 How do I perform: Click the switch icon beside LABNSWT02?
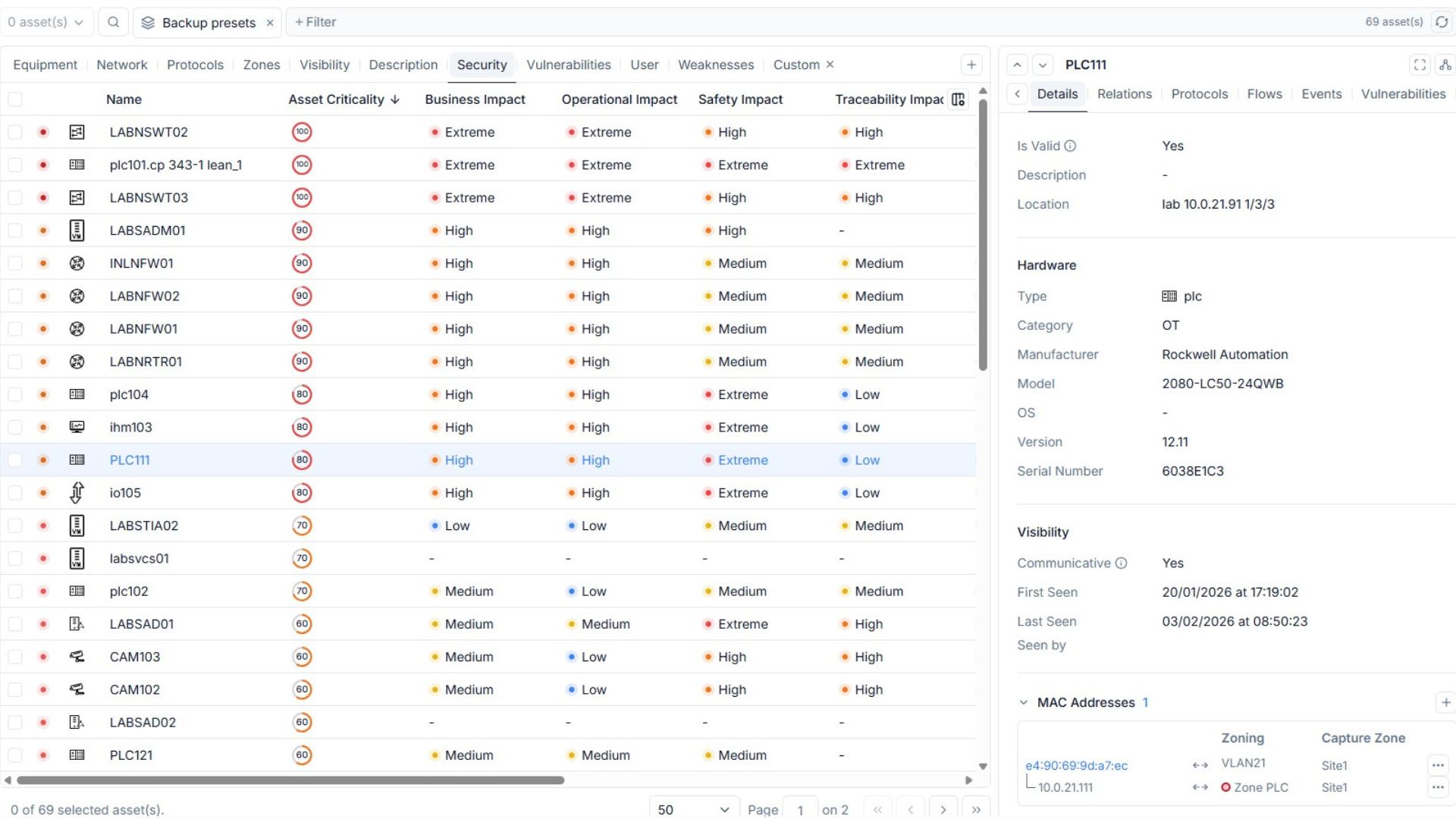click(x=77, y=132)
